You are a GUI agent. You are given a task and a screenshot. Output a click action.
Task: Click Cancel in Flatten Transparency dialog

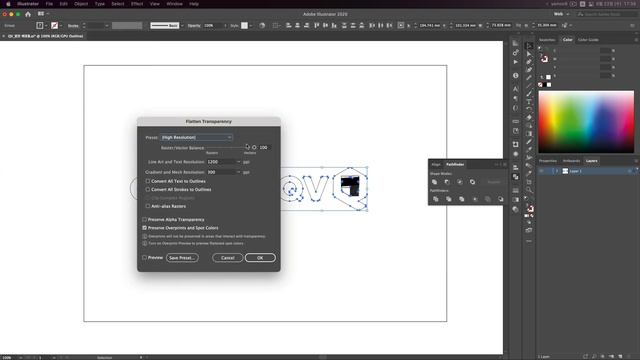[227, 258]
